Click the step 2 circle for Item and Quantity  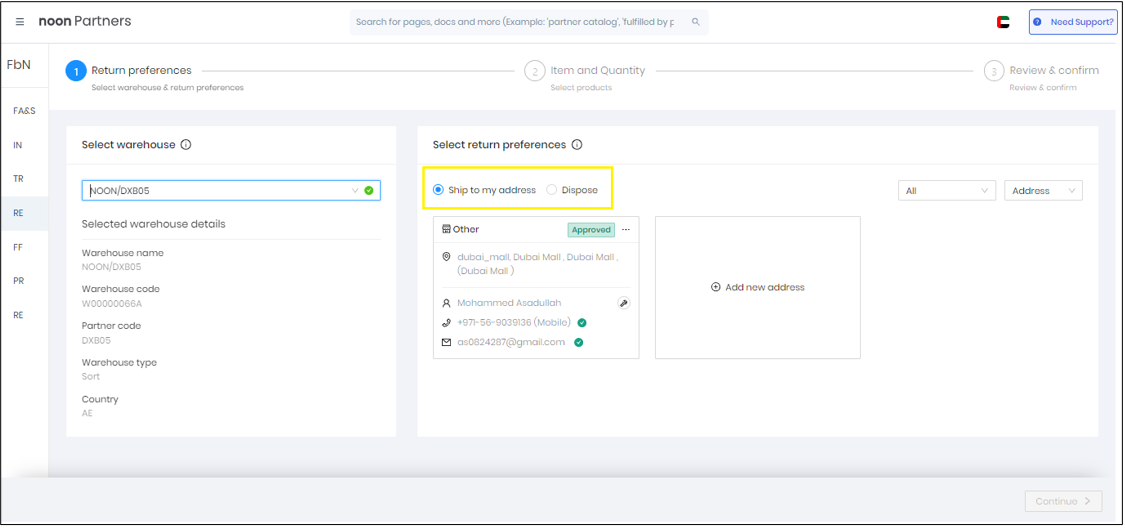(x=535, y=71)
